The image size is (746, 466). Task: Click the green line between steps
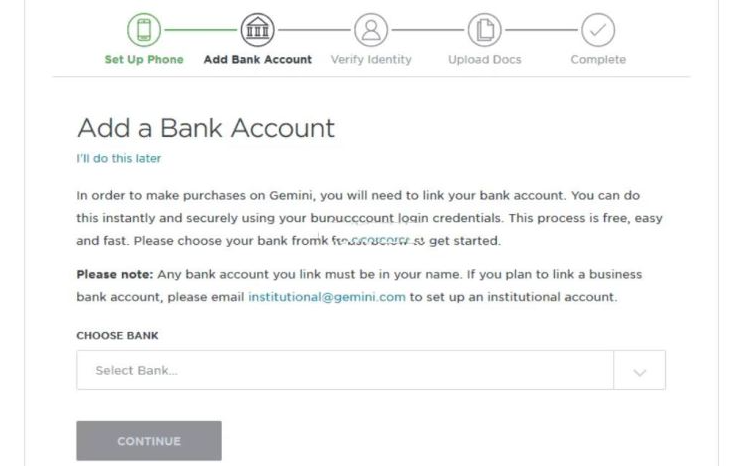click(x=201, y=30)
